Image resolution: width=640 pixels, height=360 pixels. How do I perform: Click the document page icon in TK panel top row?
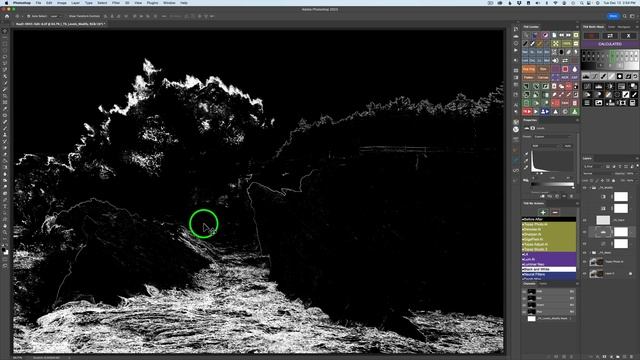554,36
